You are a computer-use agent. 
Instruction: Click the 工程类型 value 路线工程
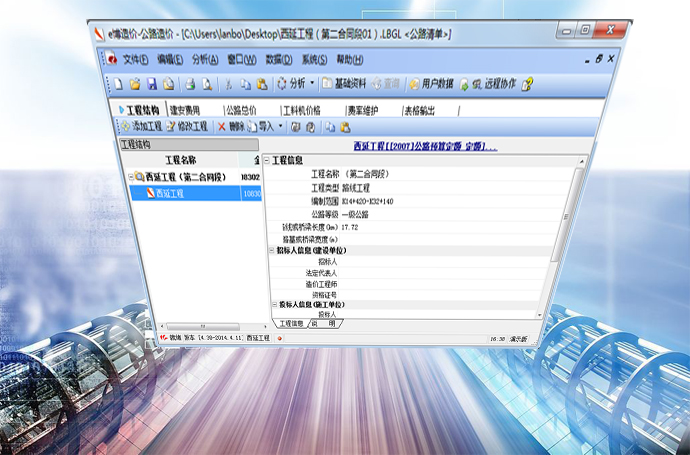(x=356, y=188)
